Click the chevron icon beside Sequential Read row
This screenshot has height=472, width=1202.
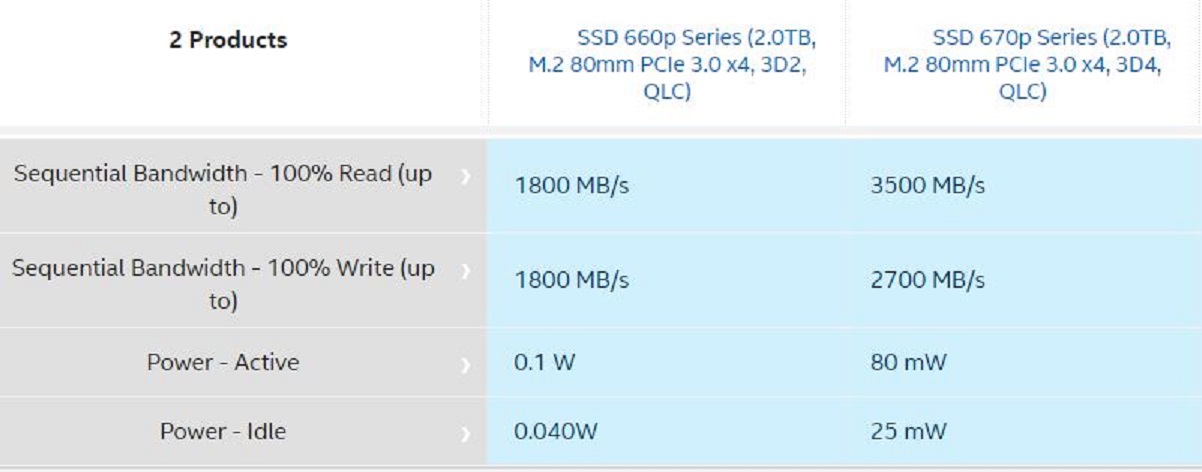coord(464,177)
